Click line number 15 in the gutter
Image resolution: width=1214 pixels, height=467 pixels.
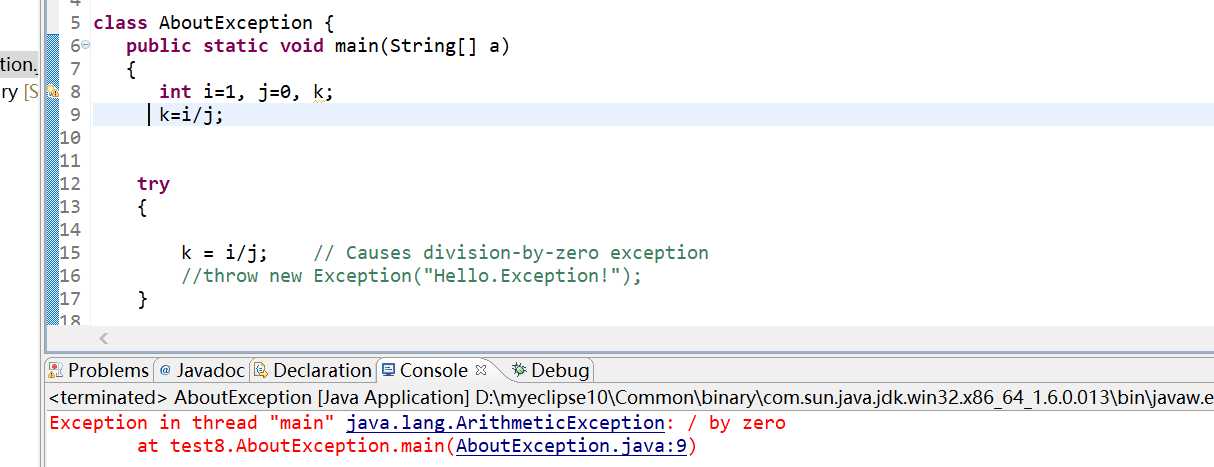click(x=70, y=253)
